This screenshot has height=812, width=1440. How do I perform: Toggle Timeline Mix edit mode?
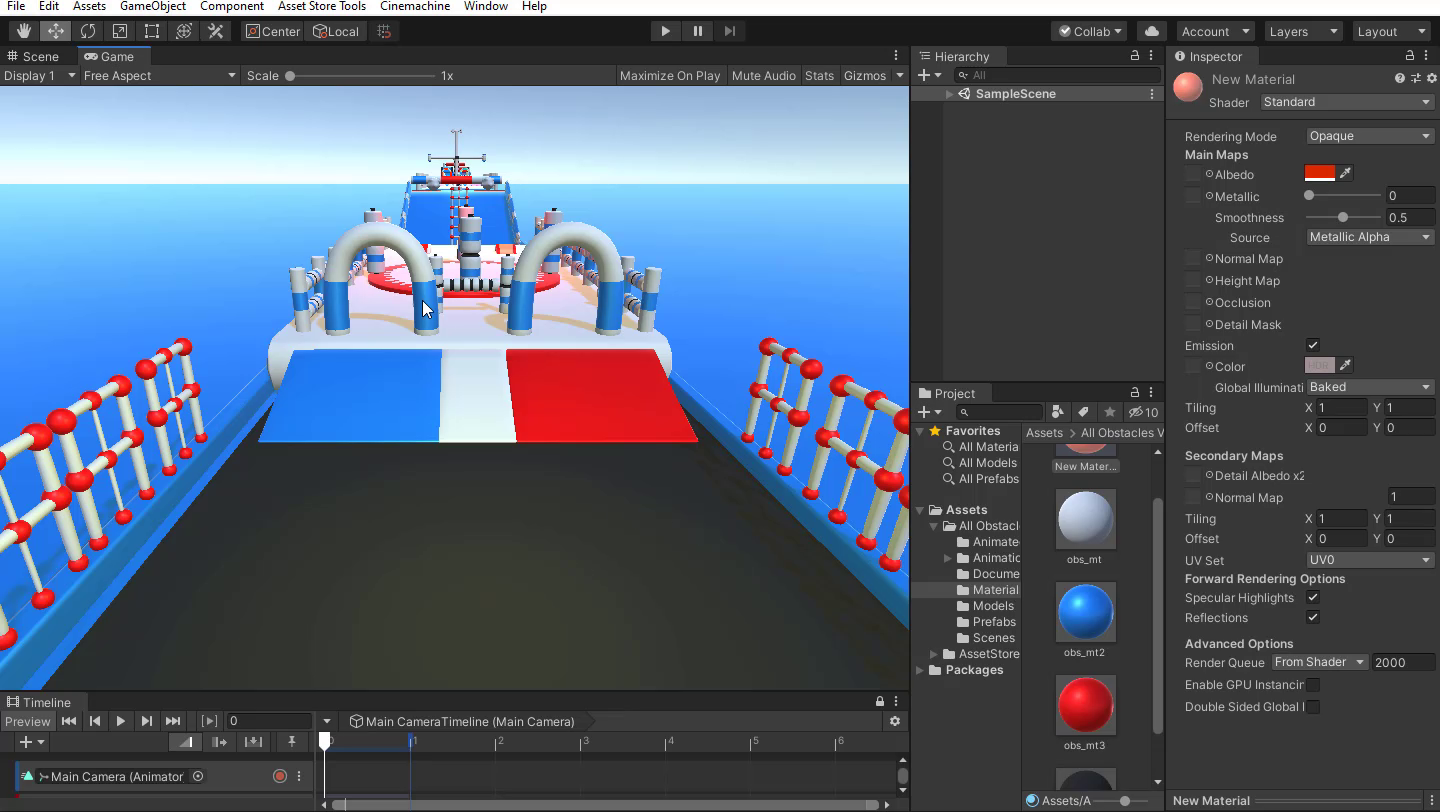click(x=186, y=742)
